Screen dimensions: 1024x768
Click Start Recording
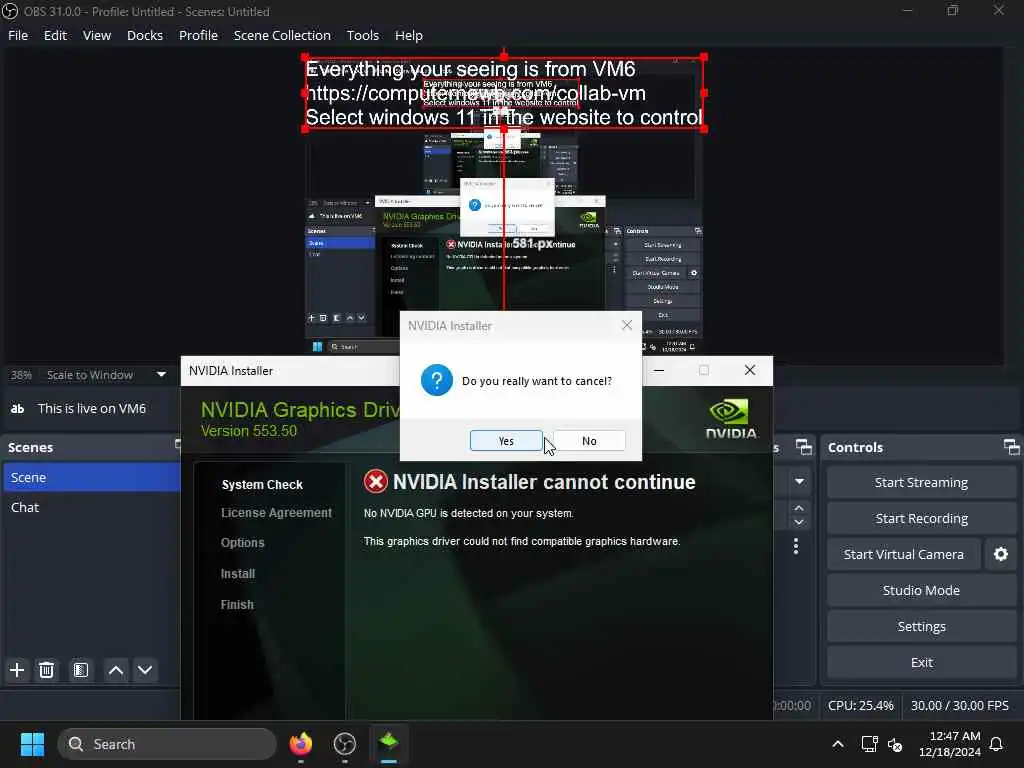pos(921,519)
